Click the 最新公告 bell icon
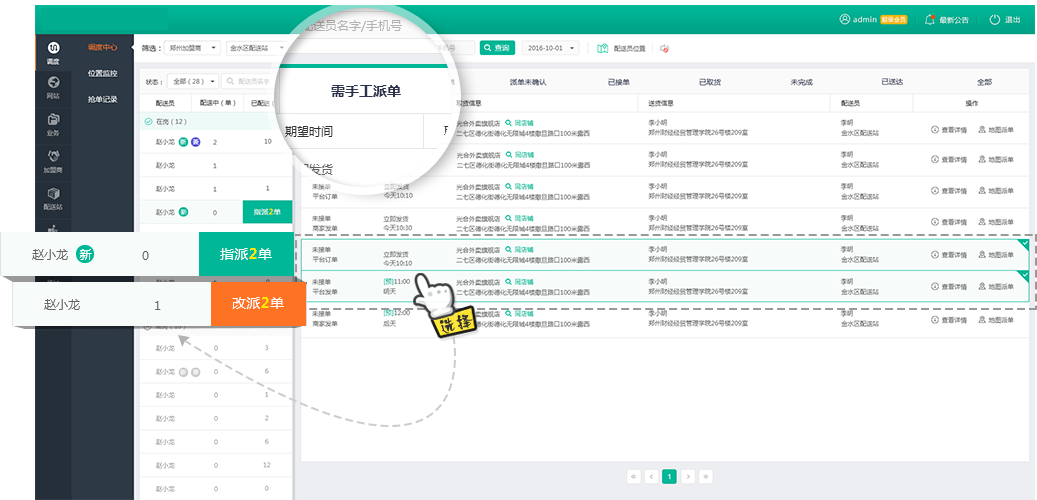The height and width of the screenshot is (500, 1037). (930, 19)
